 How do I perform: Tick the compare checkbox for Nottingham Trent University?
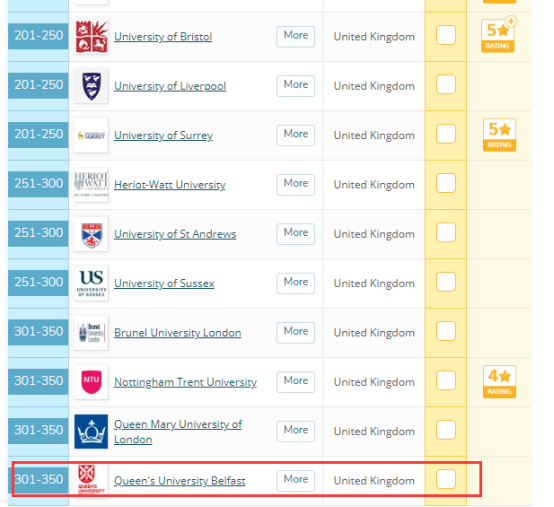pyautogui.click(x=446, y=381)
